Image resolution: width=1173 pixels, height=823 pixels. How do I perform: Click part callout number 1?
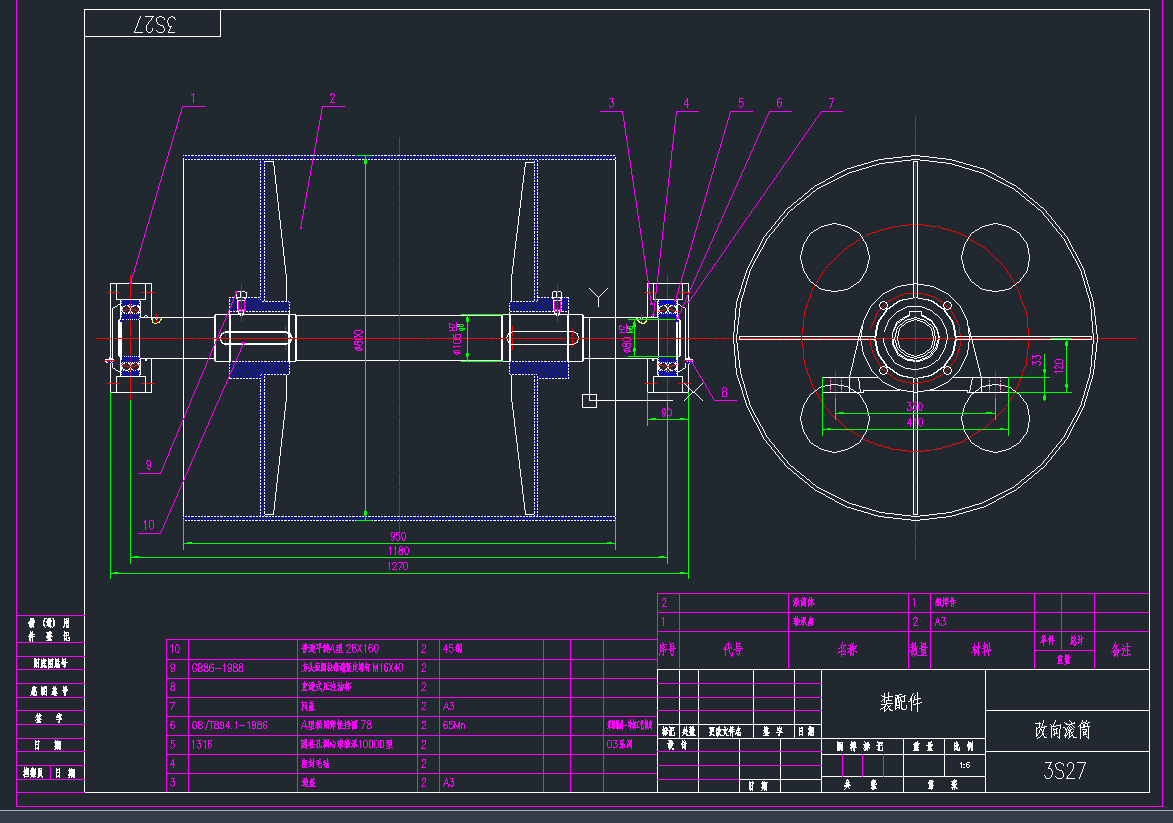coord(193,99)
